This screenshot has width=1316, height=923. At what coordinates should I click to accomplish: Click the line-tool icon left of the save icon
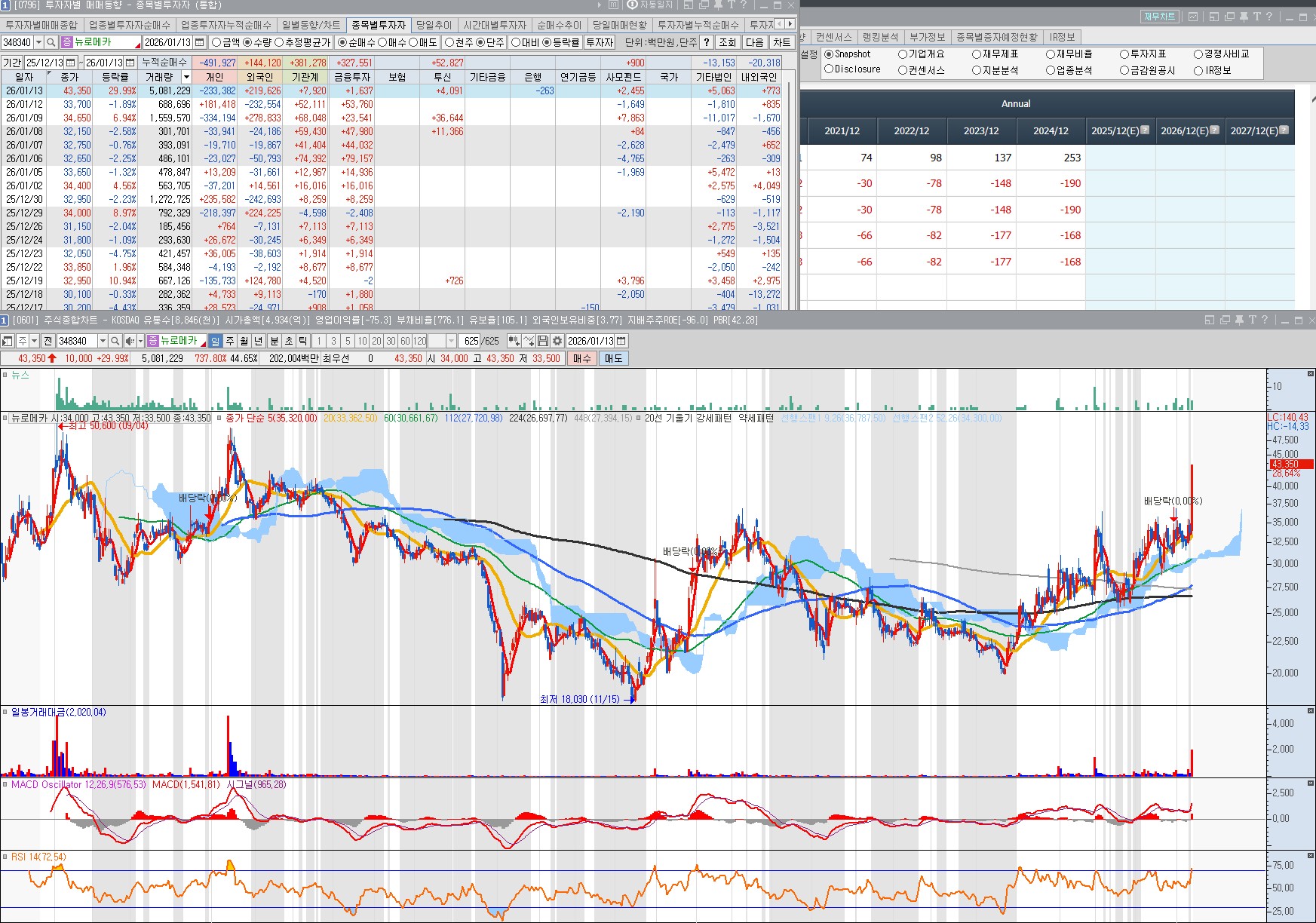529,341
